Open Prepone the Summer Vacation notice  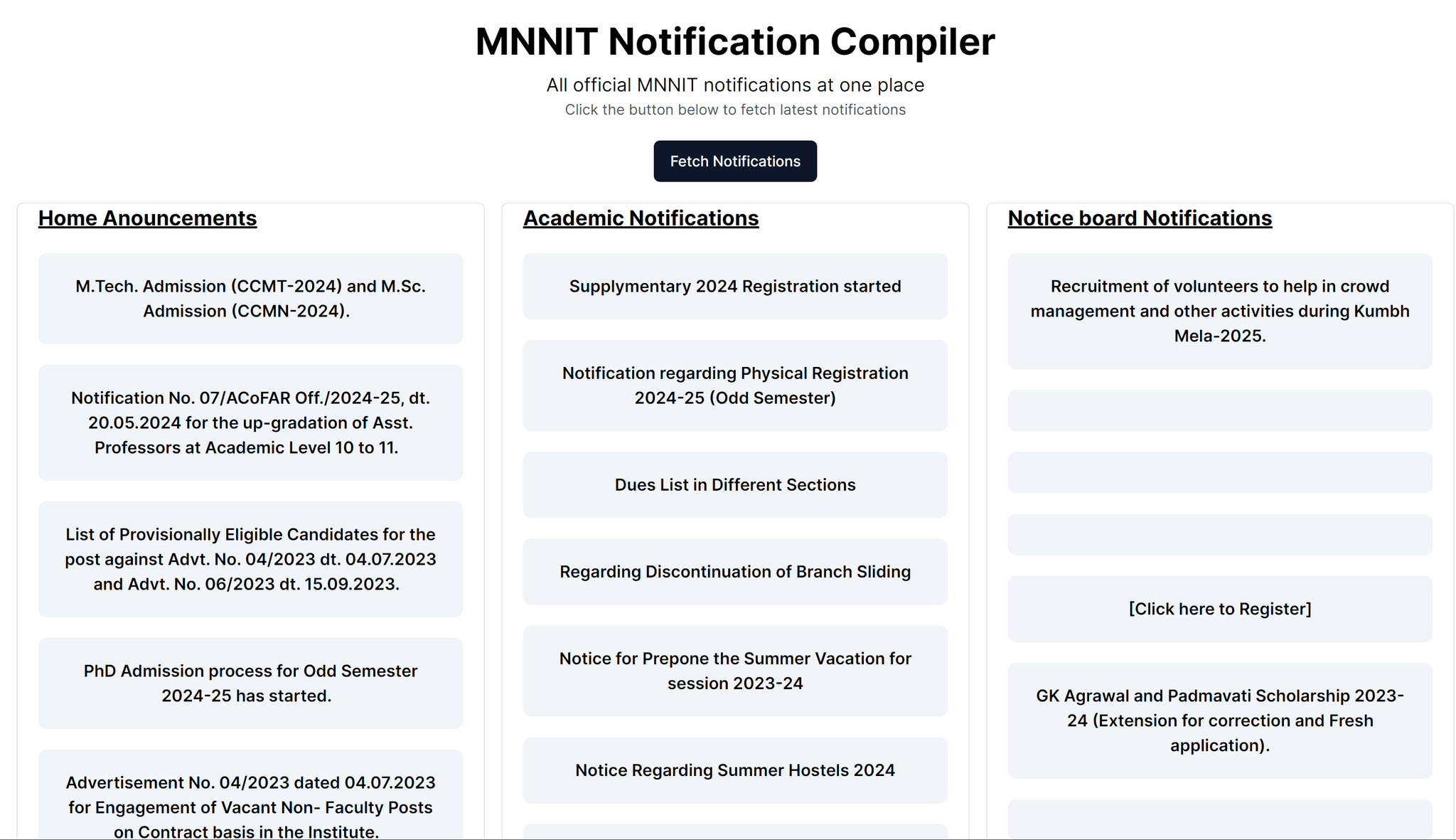click(735, 671)
